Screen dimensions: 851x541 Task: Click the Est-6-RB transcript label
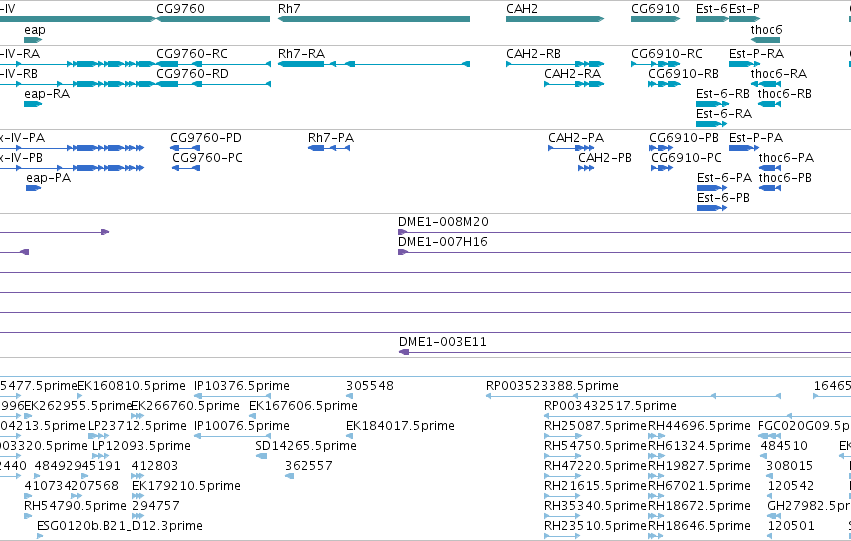(722, 94)
